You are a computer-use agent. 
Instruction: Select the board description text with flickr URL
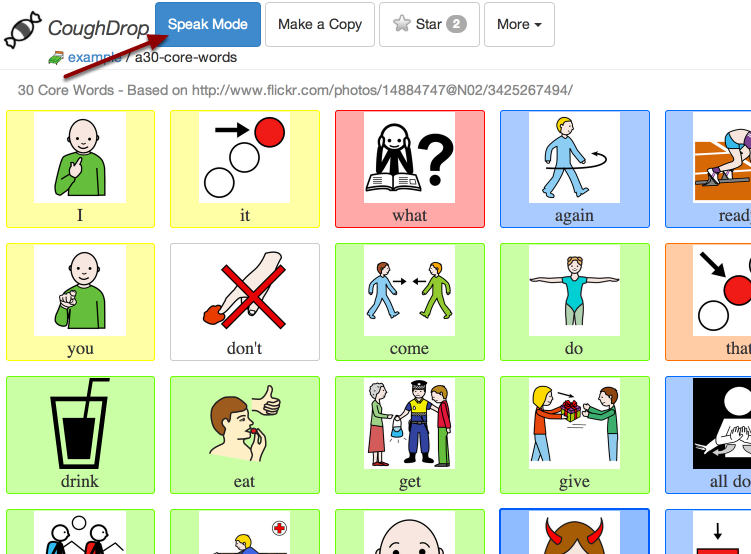point(295,90)
